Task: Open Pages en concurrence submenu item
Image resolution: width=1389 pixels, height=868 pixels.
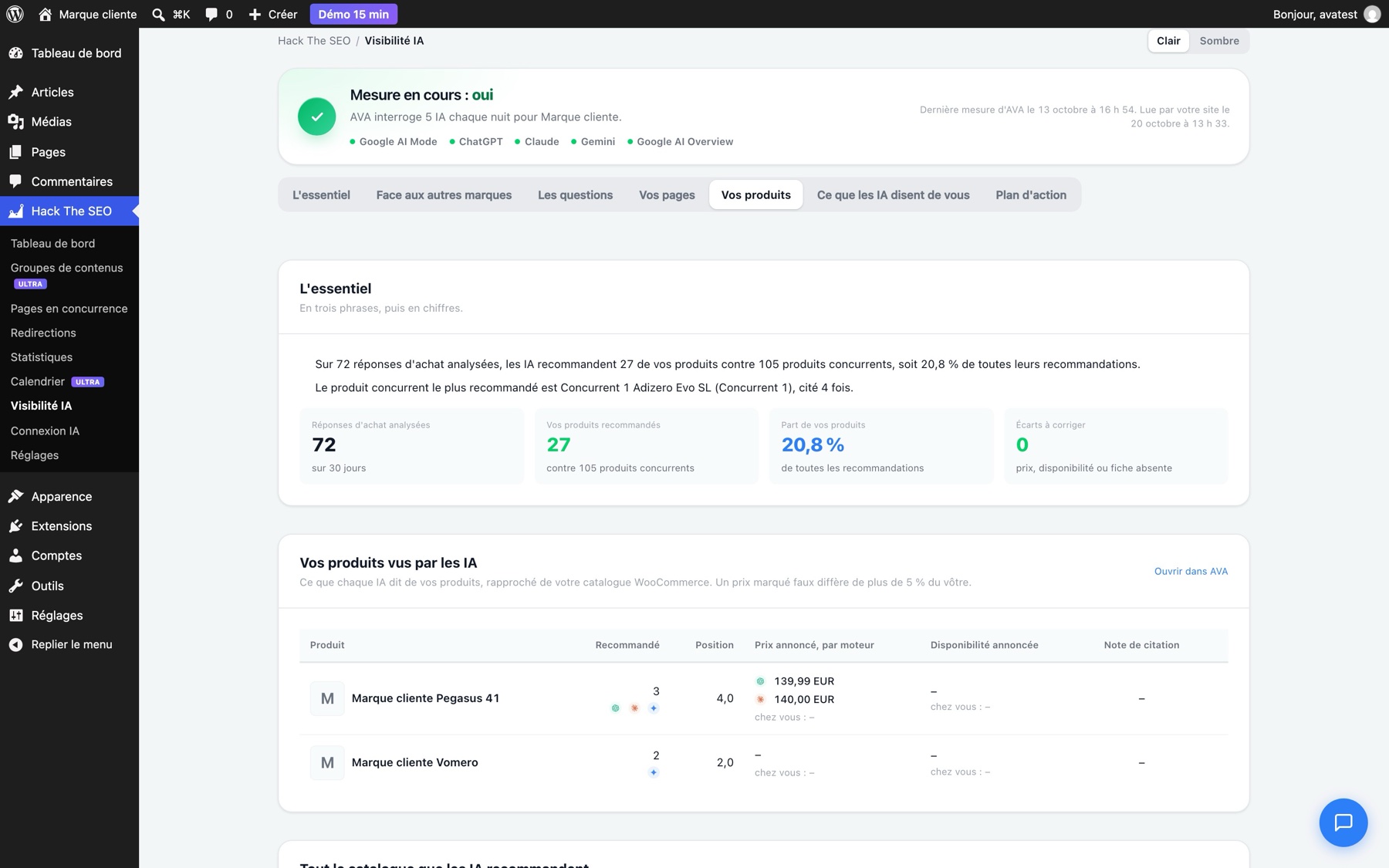Action: point(69,309)
